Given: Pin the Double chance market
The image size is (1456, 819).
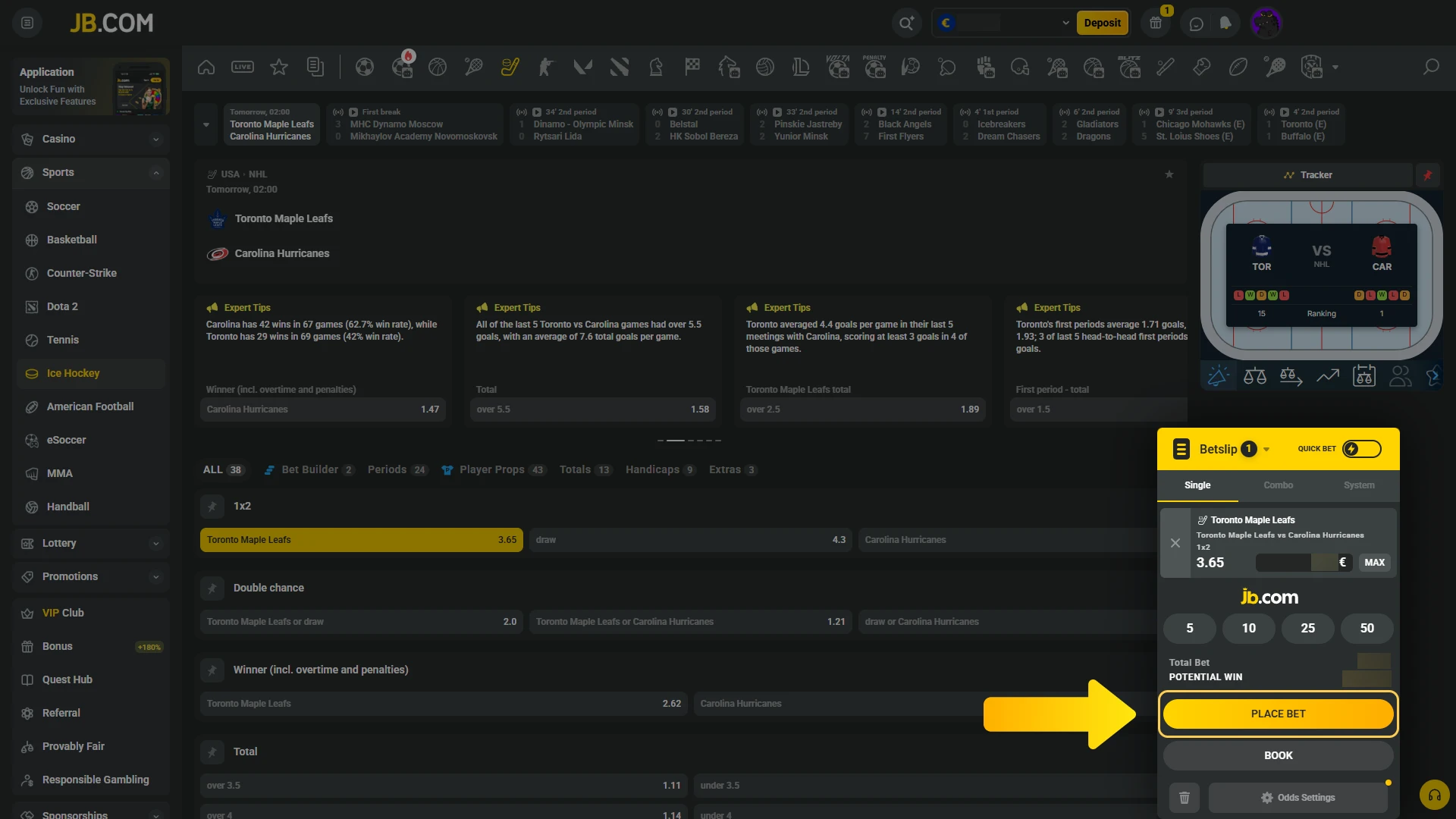Looking at the screenshot, I should 212,588.
